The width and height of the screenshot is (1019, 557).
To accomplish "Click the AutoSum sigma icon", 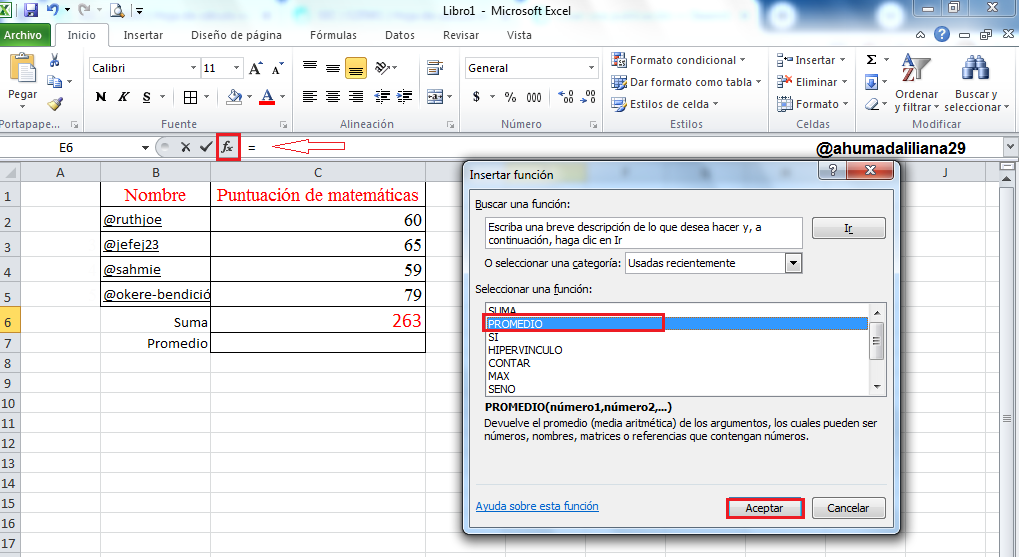I will [x=871, y=60].
